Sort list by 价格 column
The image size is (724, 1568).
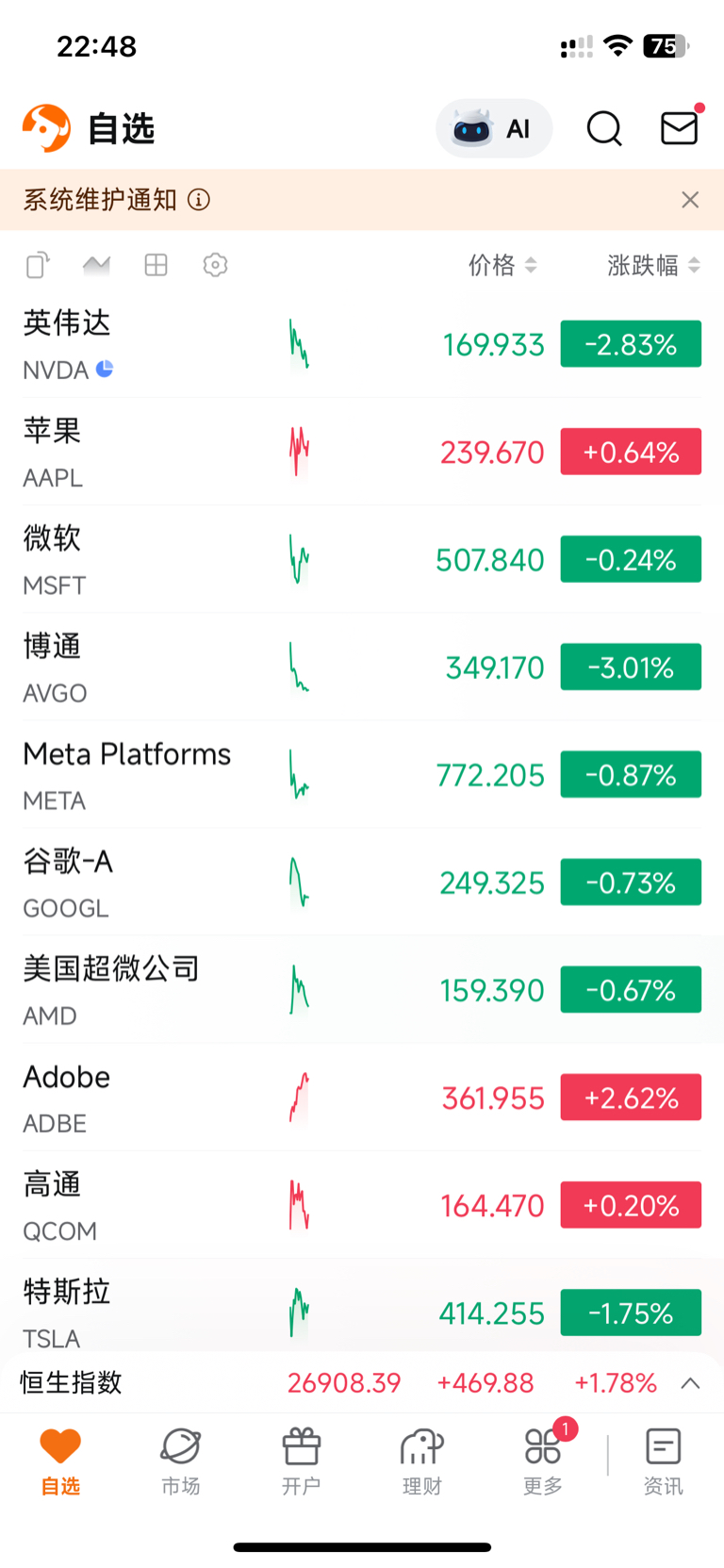tap(502, 265)
